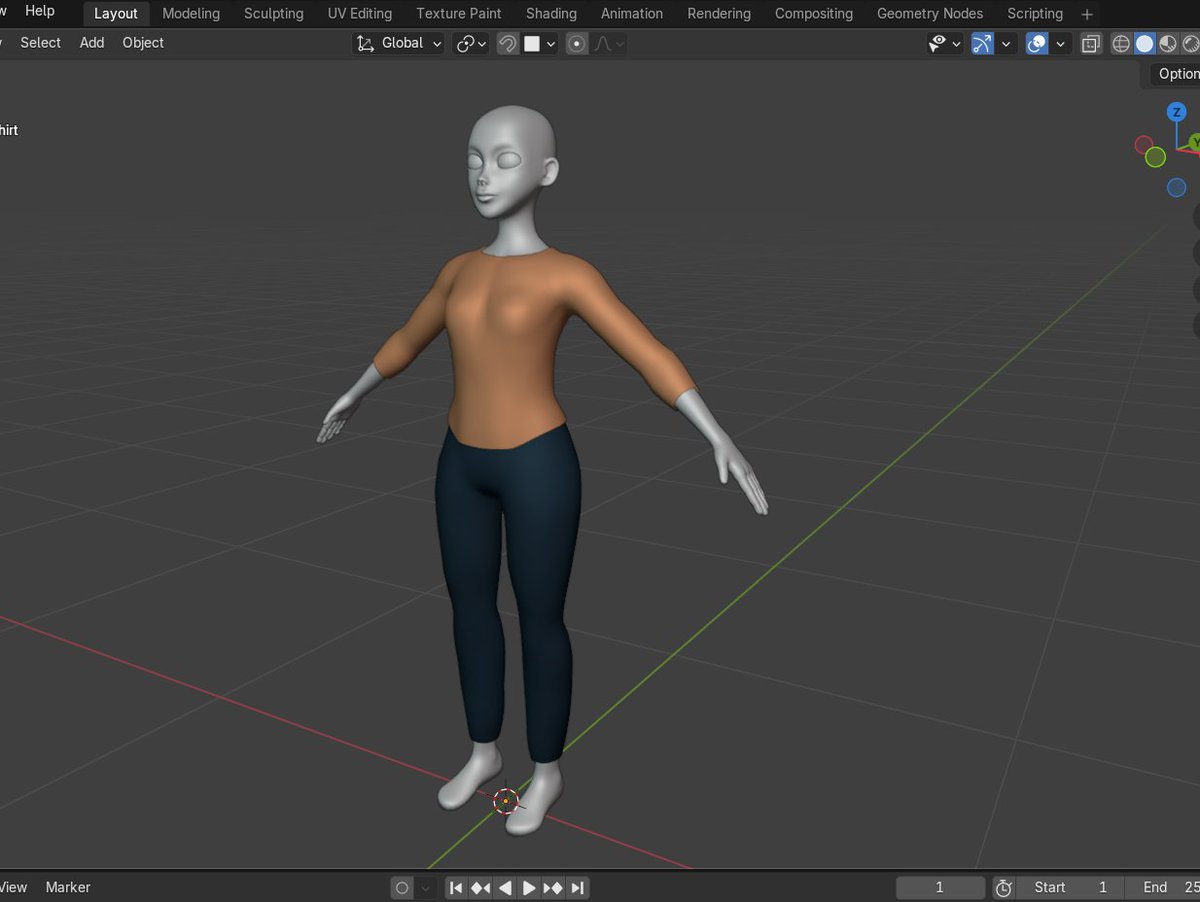
Task: Switch to the Layout workspace tab
Action: point(116,13)
